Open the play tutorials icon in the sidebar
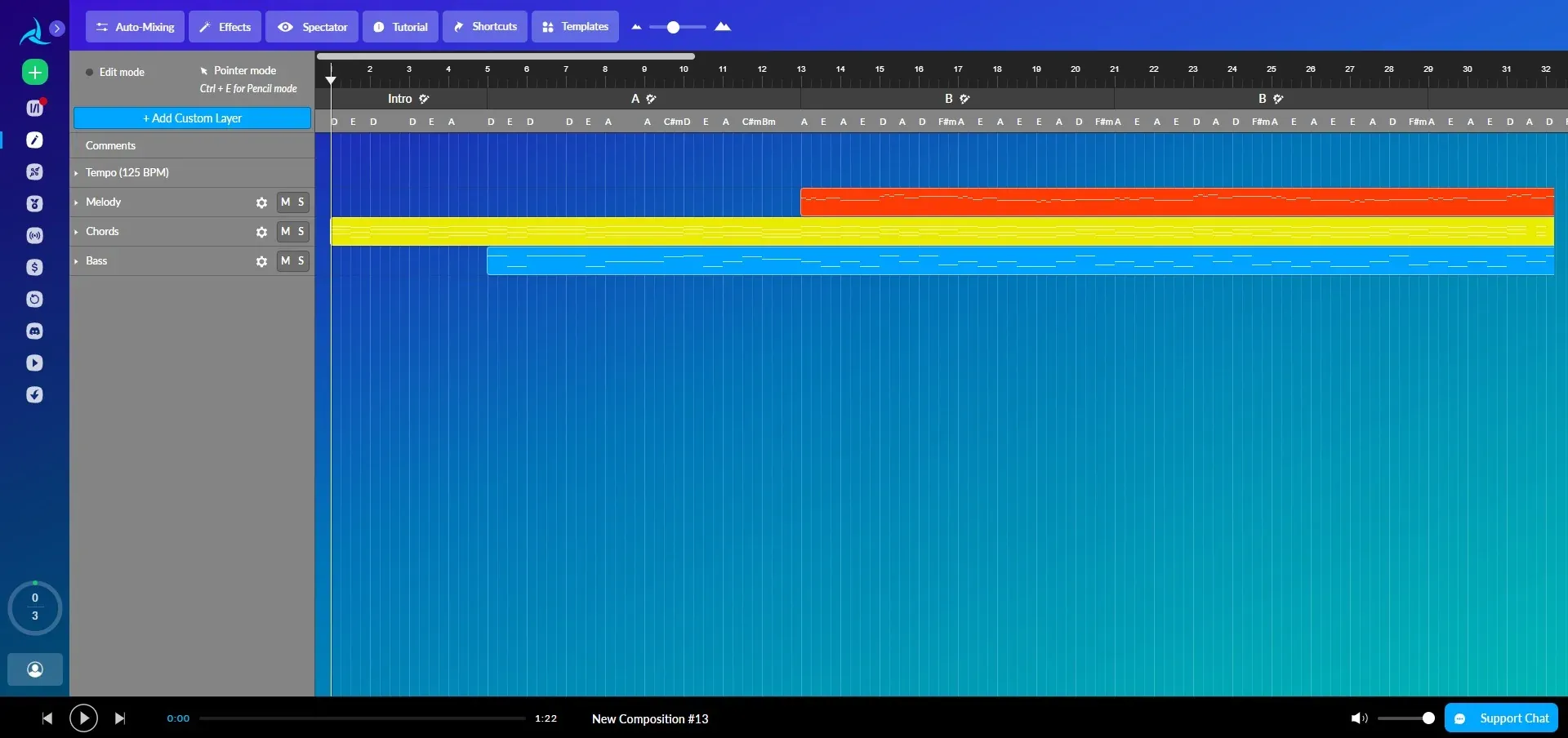 (x=34, y=363)
